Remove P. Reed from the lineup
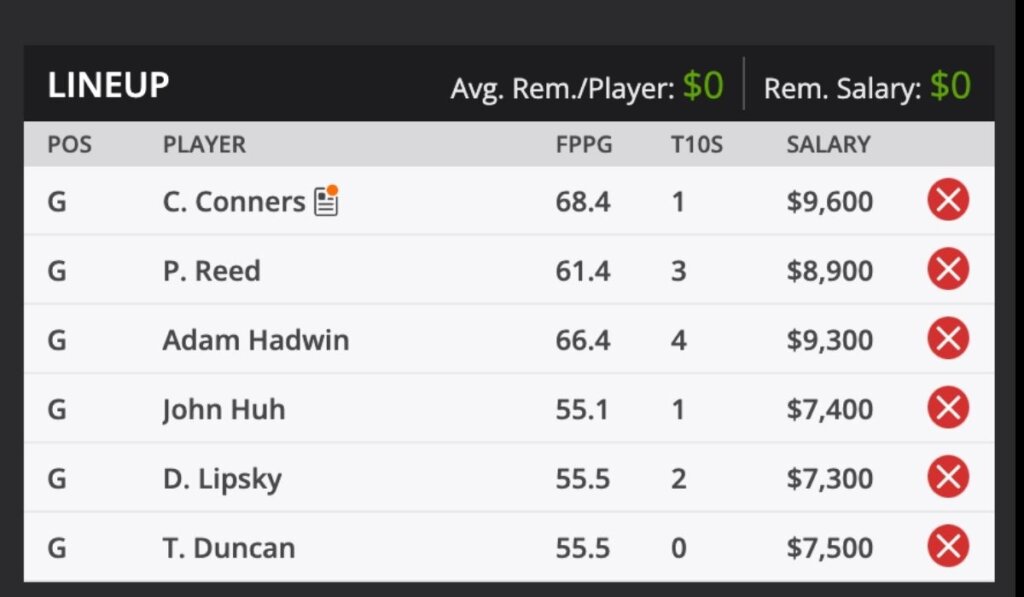This screenshot has height=597, width=1024. [x=947, y=270]
